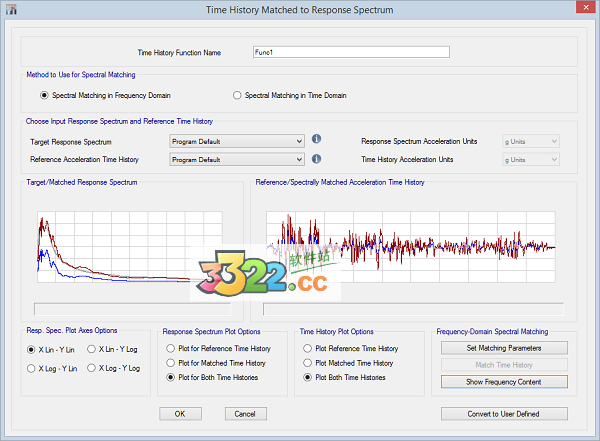600x441 pixels.
Task: Click the app icon in title bar
Action: pyautogui.click(x=11, y=12)
